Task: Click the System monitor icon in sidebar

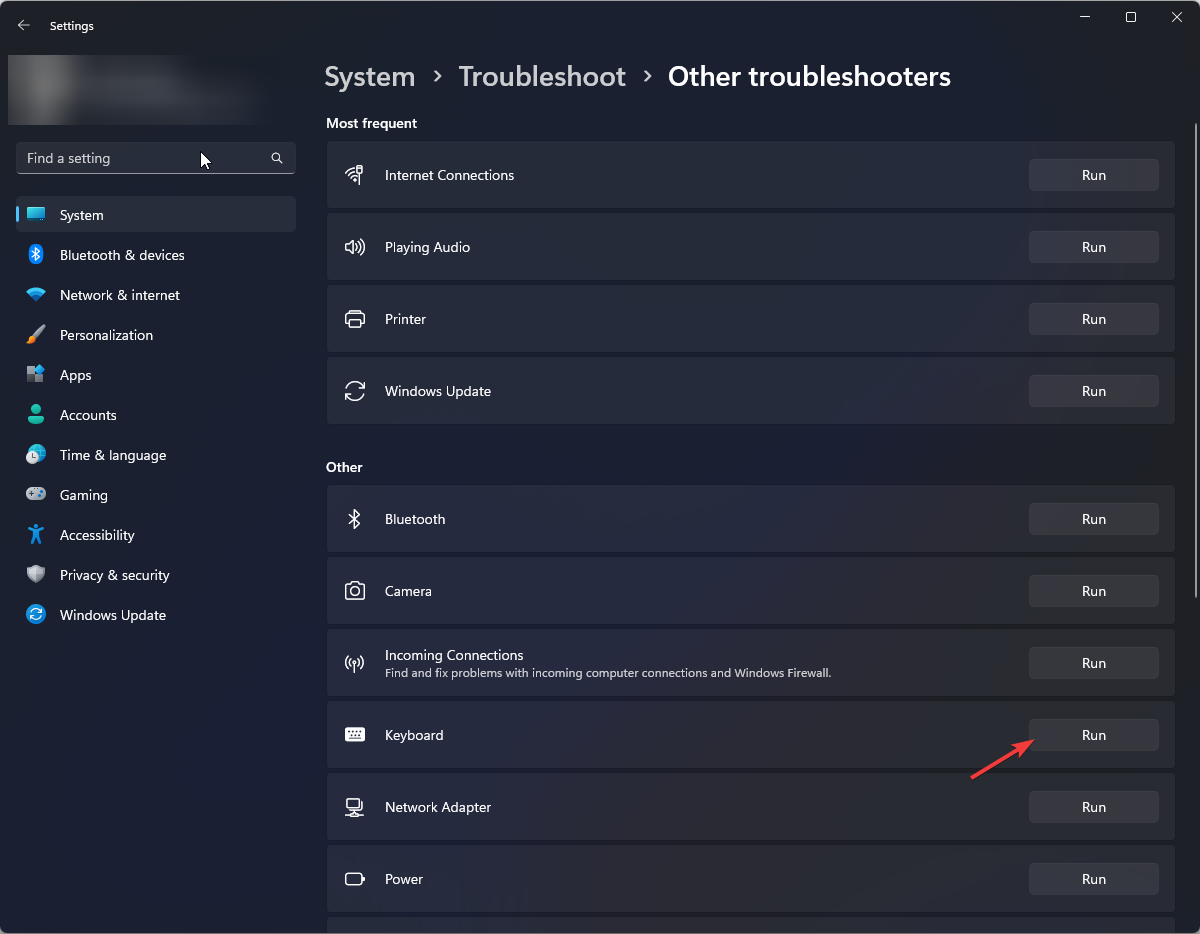Action: pyautogui.click(x=36, y=215)
